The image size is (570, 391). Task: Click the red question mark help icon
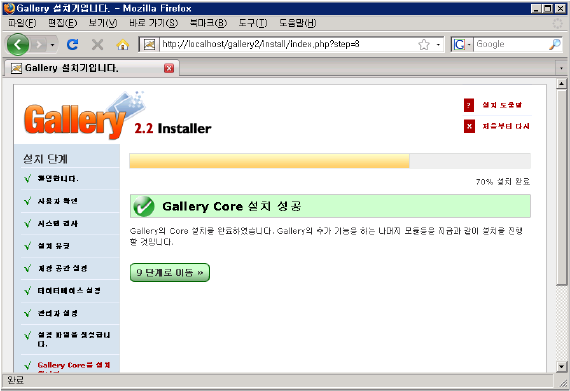click(469, 105)
